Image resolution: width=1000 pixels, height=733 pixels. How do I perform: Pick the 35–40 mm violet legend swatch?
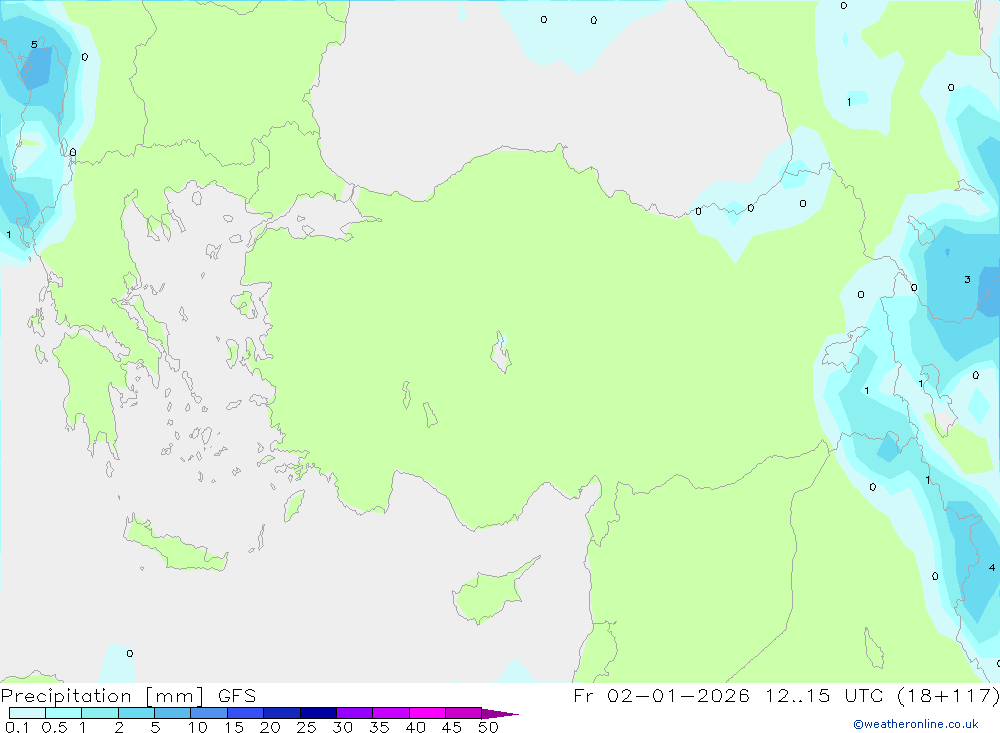(x=391, y=713)
